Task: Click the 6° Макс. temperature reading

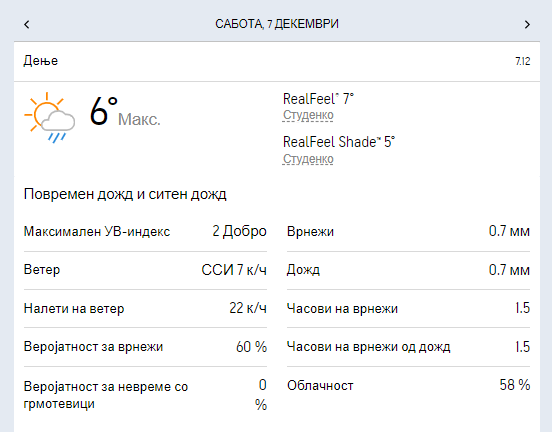Action: (125, 112)
